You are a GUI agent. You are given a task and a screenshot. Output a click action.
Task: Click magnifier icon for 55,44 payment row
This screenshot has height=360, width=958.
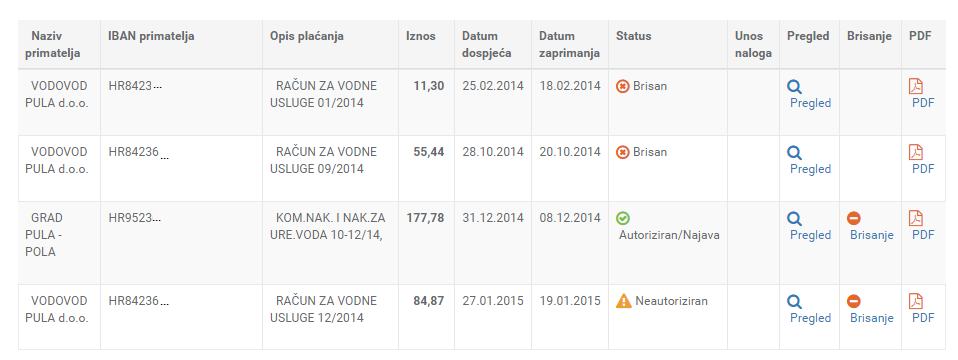pyautogui.click(x=794, y=153)
